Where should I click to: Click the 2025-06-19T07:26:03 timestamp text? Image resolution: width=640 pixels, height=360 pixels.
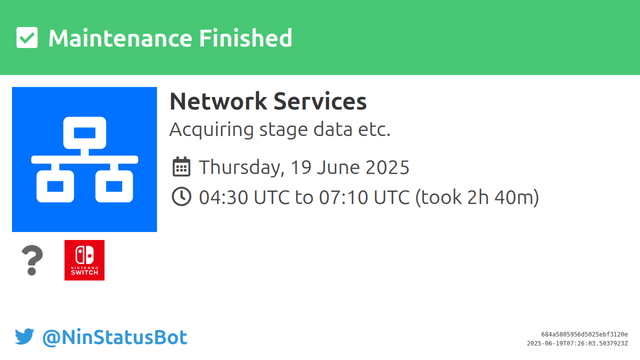(577, 344)
